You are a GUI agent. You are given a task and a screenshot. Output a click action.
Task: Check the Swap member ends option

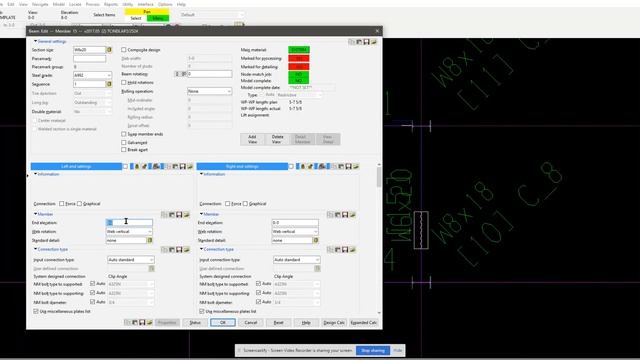(124, 134)
